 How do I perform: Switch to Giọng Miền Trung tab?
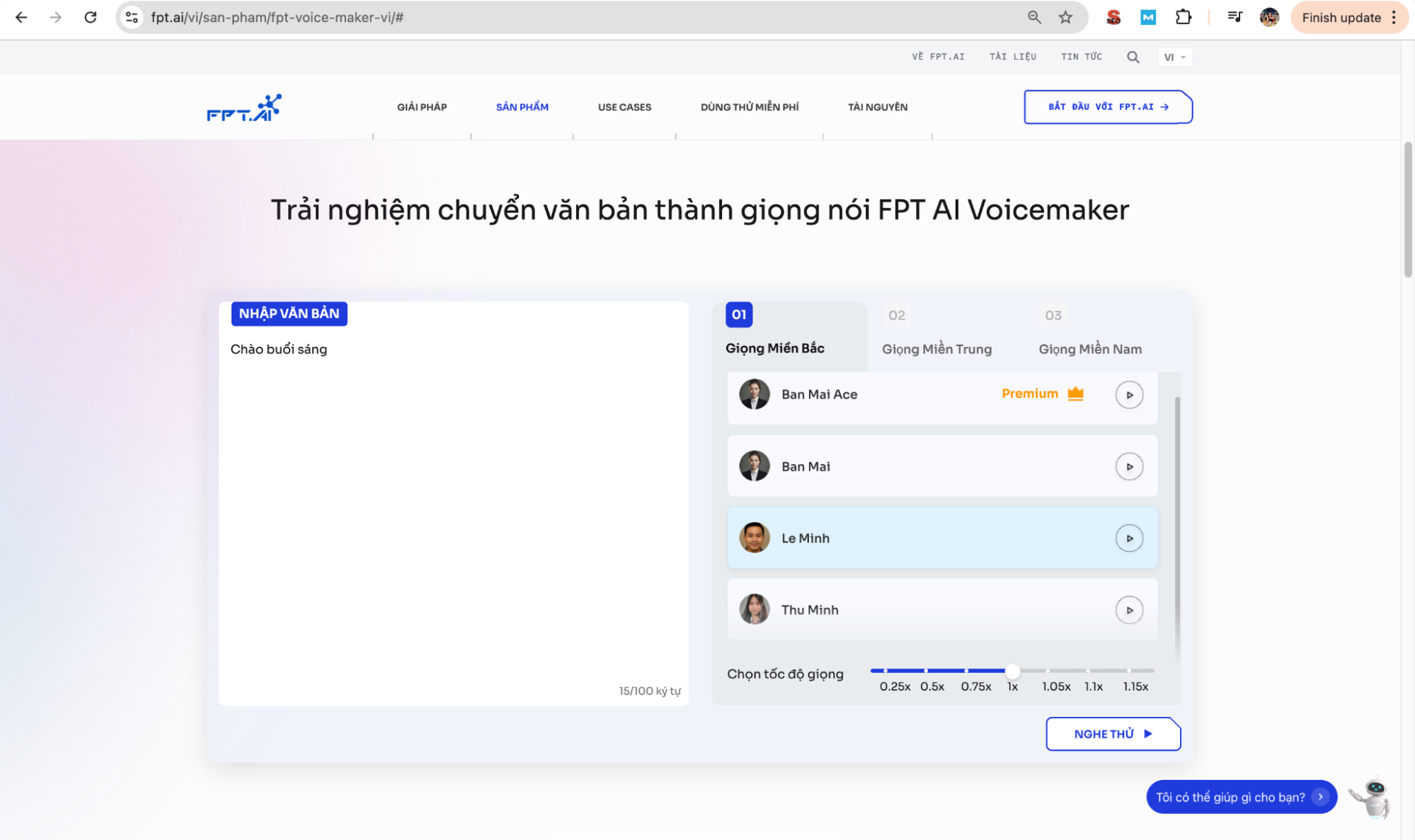(936, 349)
